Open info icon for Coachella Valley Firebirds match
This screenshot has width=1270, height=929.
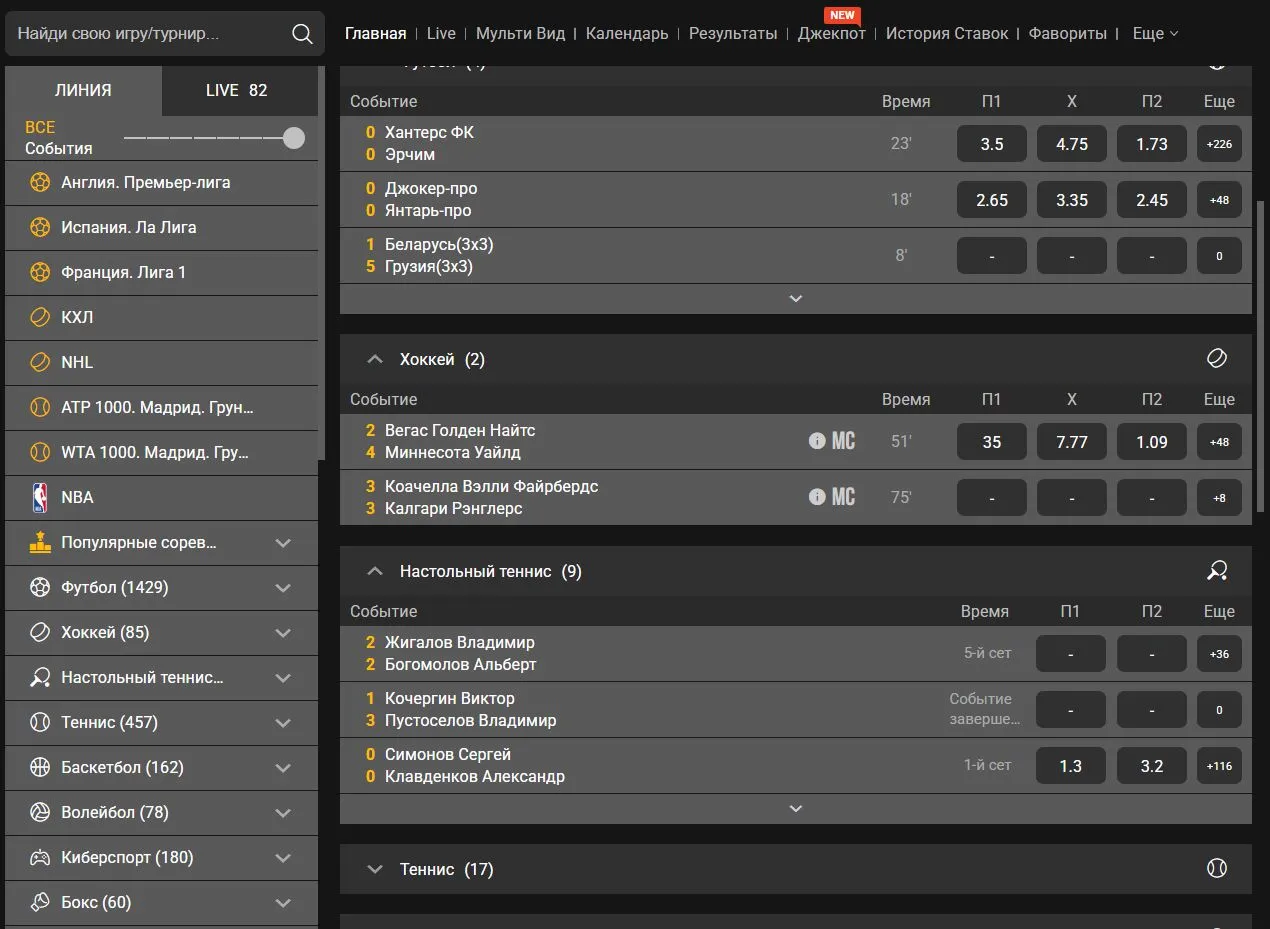[817, 497]
